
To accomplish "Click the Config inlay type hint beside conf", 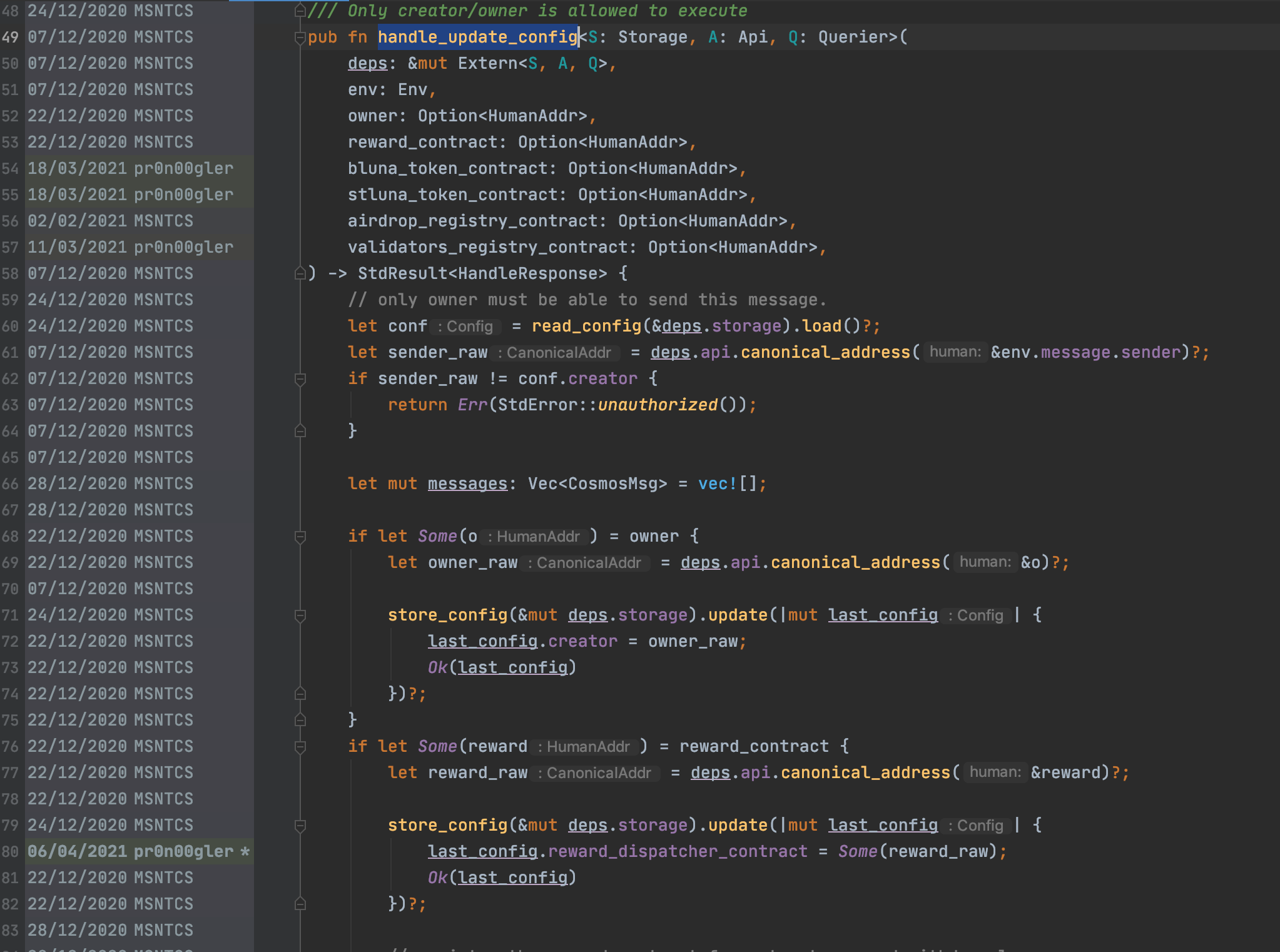I will click(x=466, y=326).
